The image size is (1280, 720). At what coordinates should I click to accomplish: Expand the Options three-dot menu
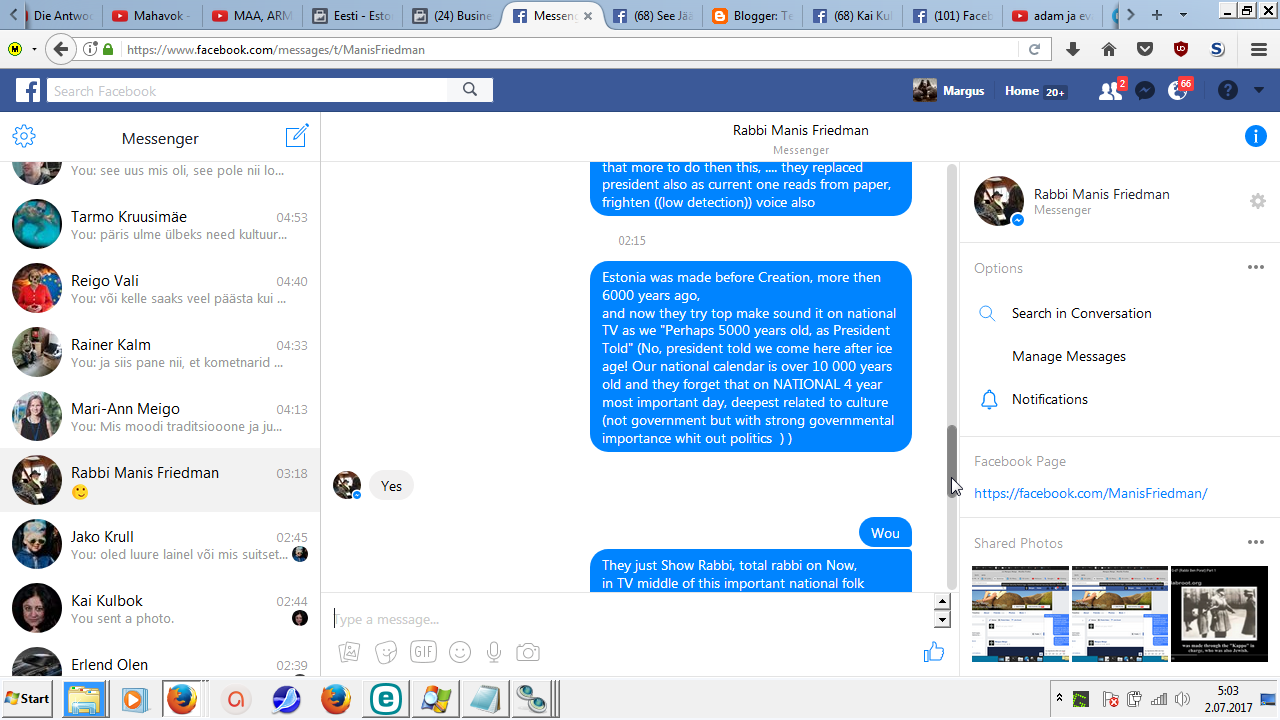point(1256,267)
